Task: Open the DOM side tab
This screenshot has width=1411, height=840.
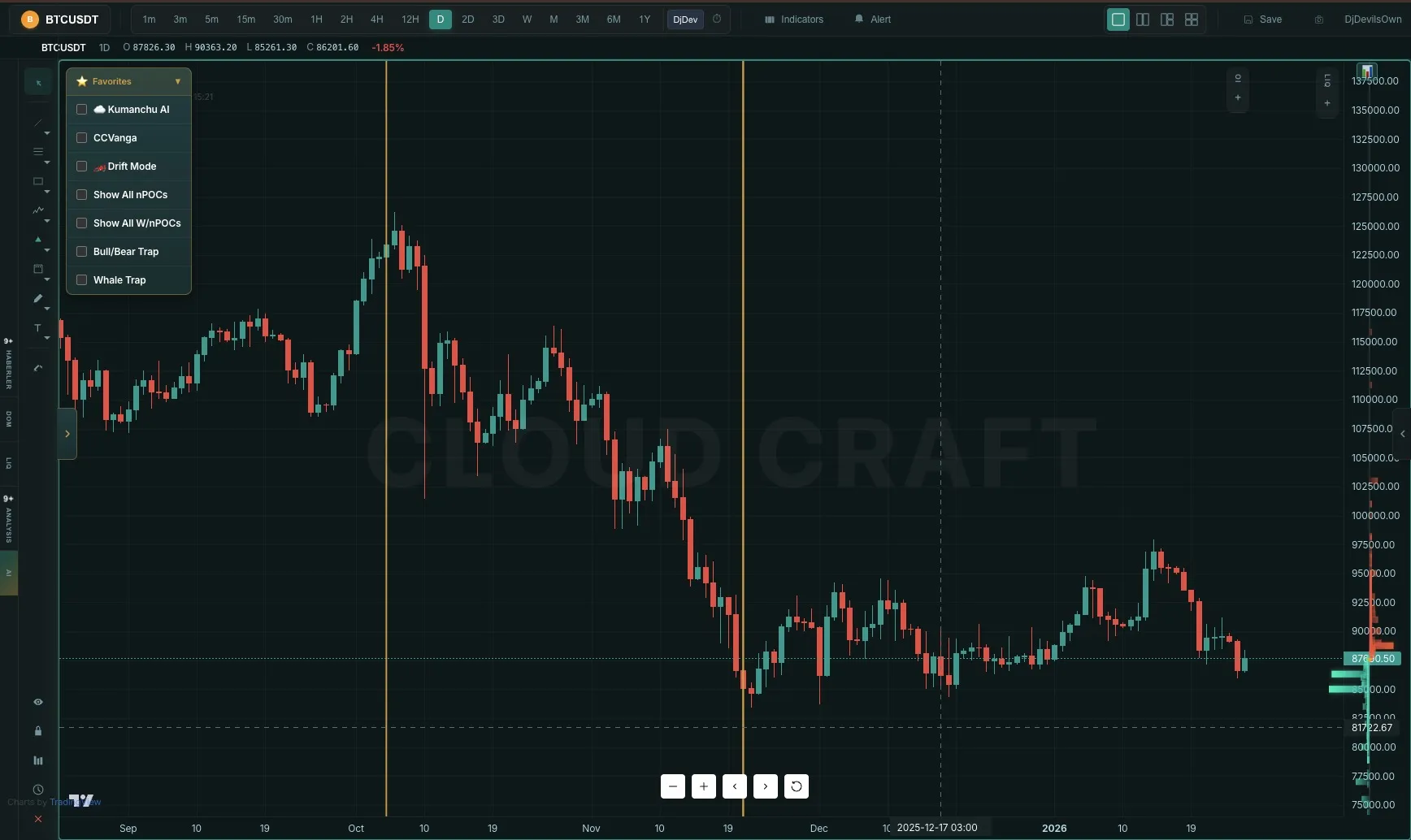Action: click(x=9, y=419)
